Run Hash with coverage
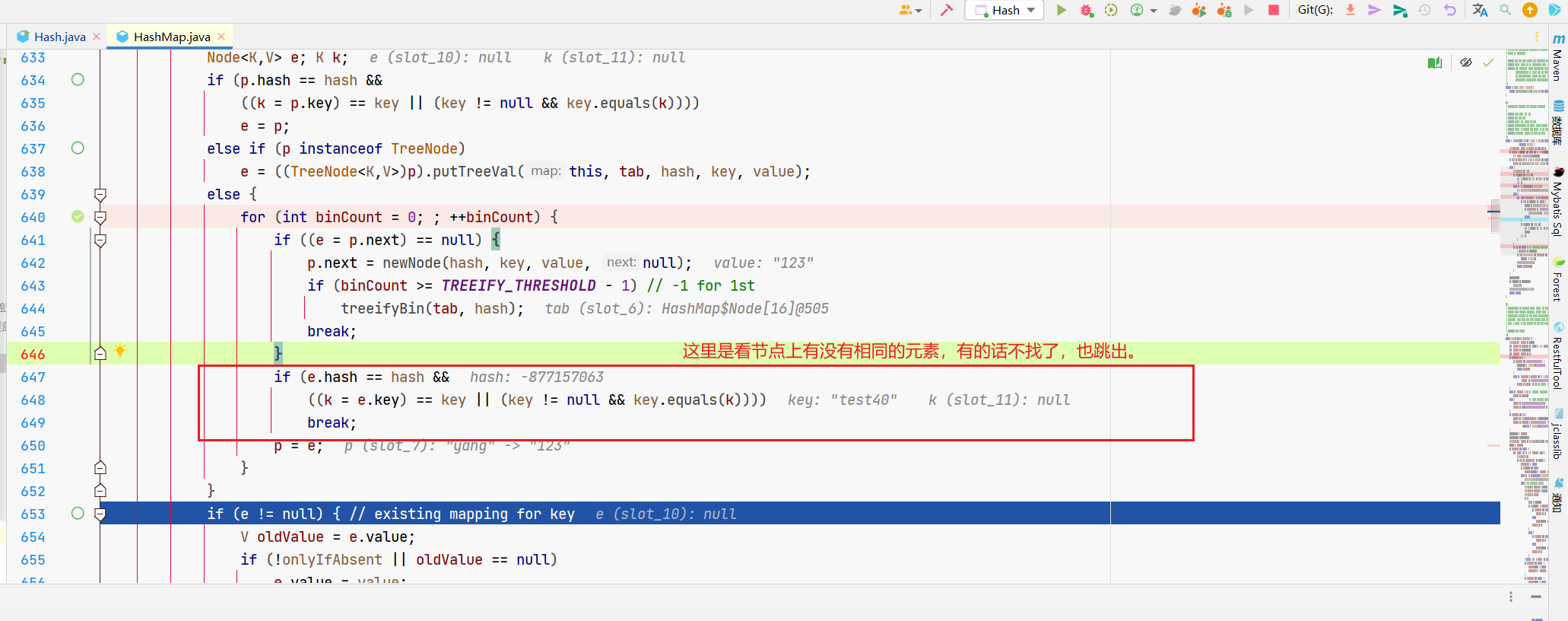 1111,10
